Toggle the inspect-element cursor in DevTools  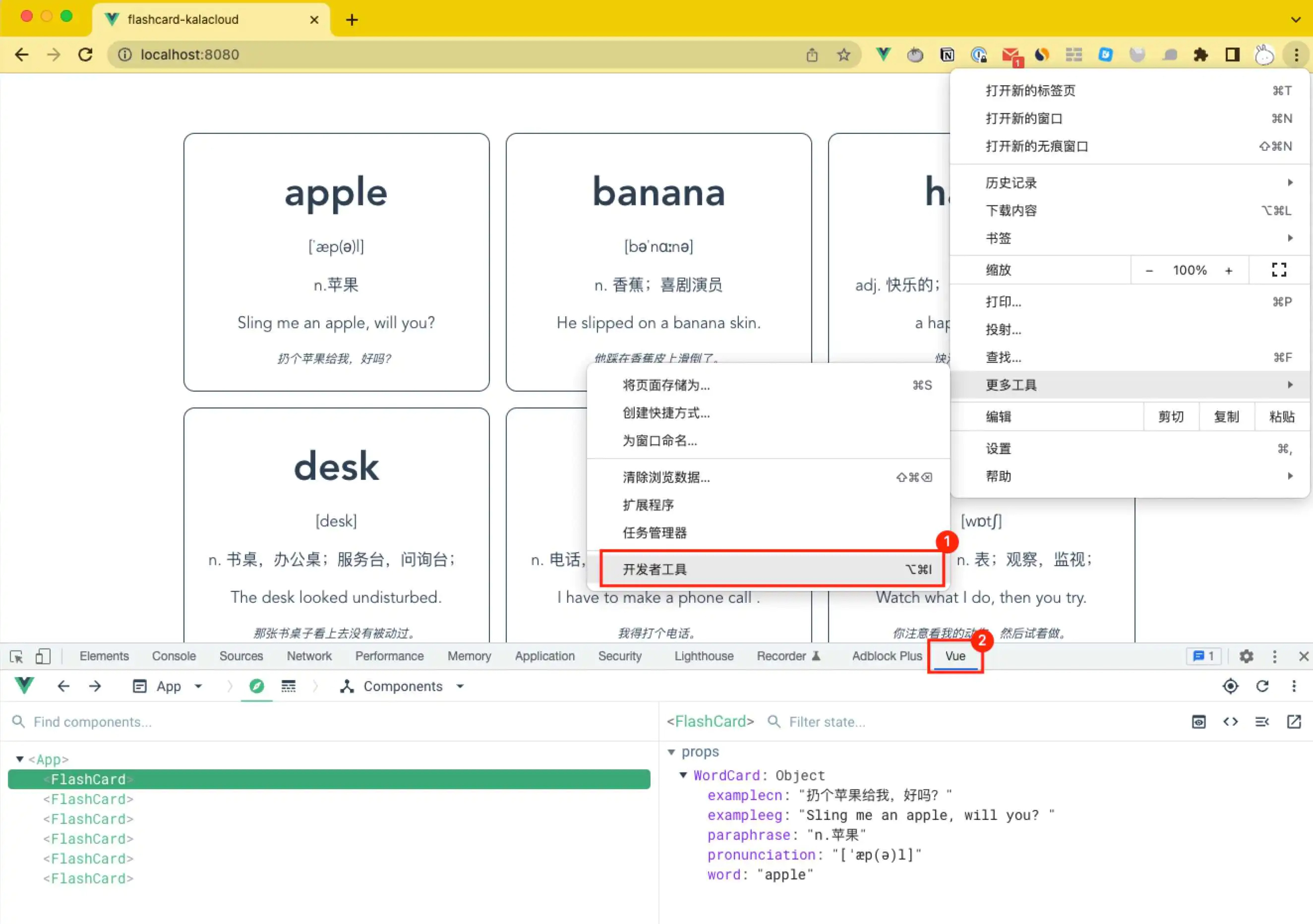click(x=16, y=656)
